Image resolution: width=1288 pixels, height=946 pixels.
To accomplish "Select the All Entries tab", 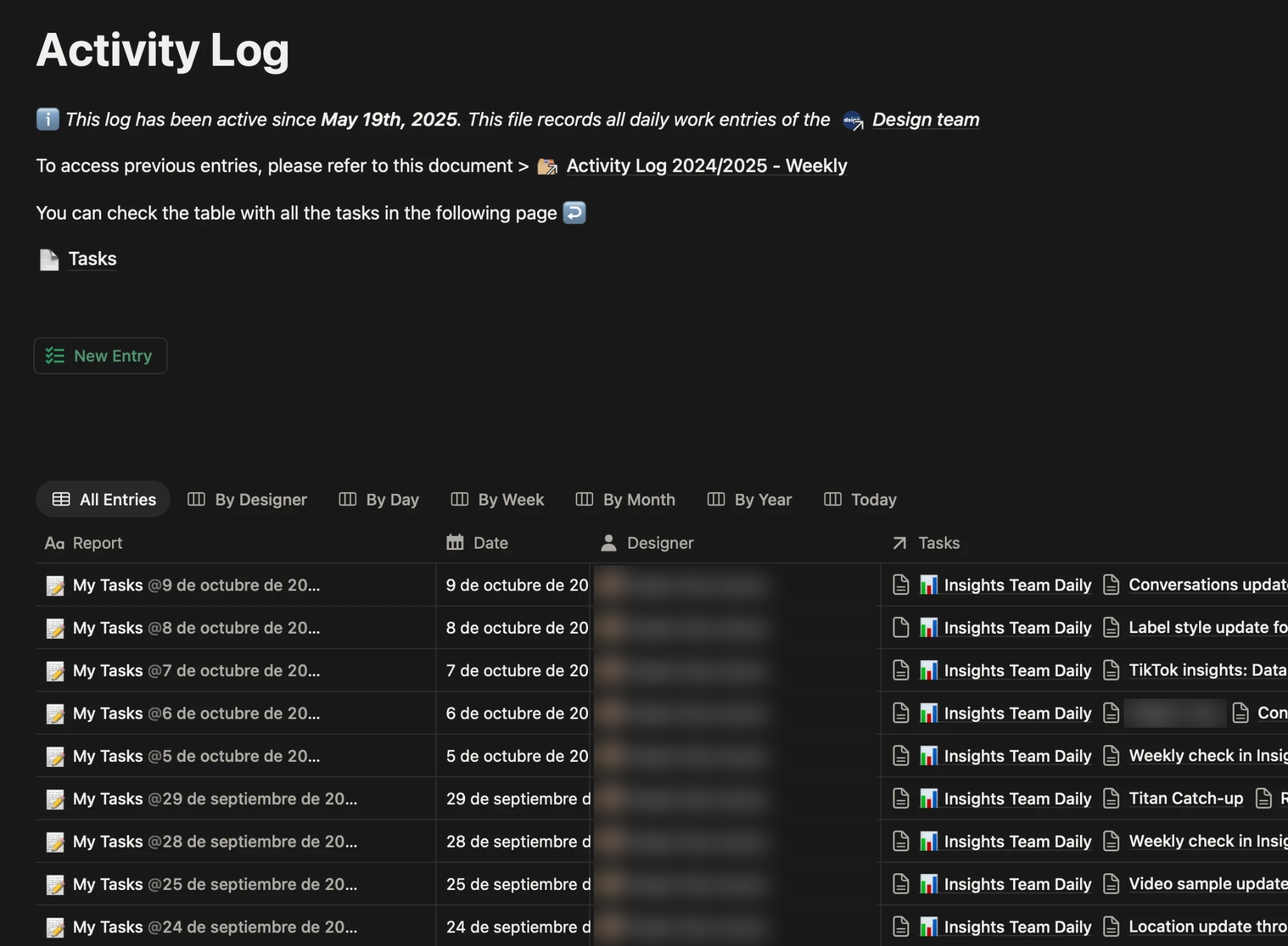I will tap(103, 499).
